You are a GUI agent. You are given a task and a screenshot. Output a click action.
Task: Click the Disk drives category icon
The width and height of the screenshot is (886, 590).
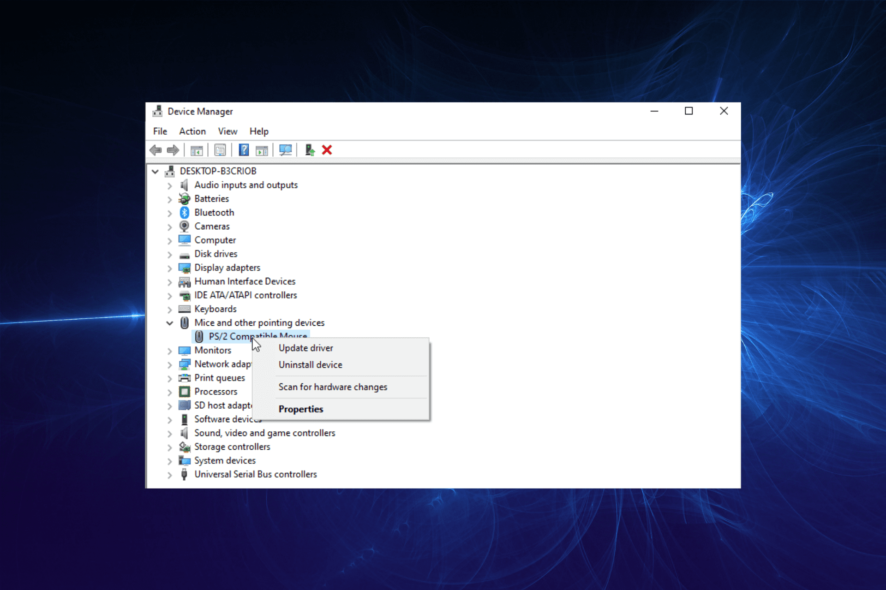(184, 254)
